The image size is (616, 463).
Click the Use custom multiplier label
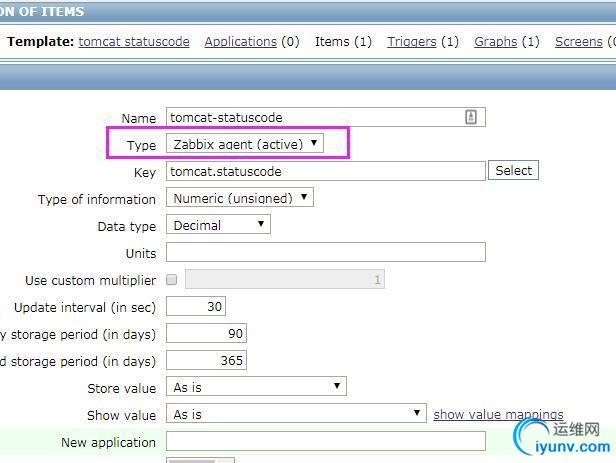pyautogui.click(x=90, y=280)
